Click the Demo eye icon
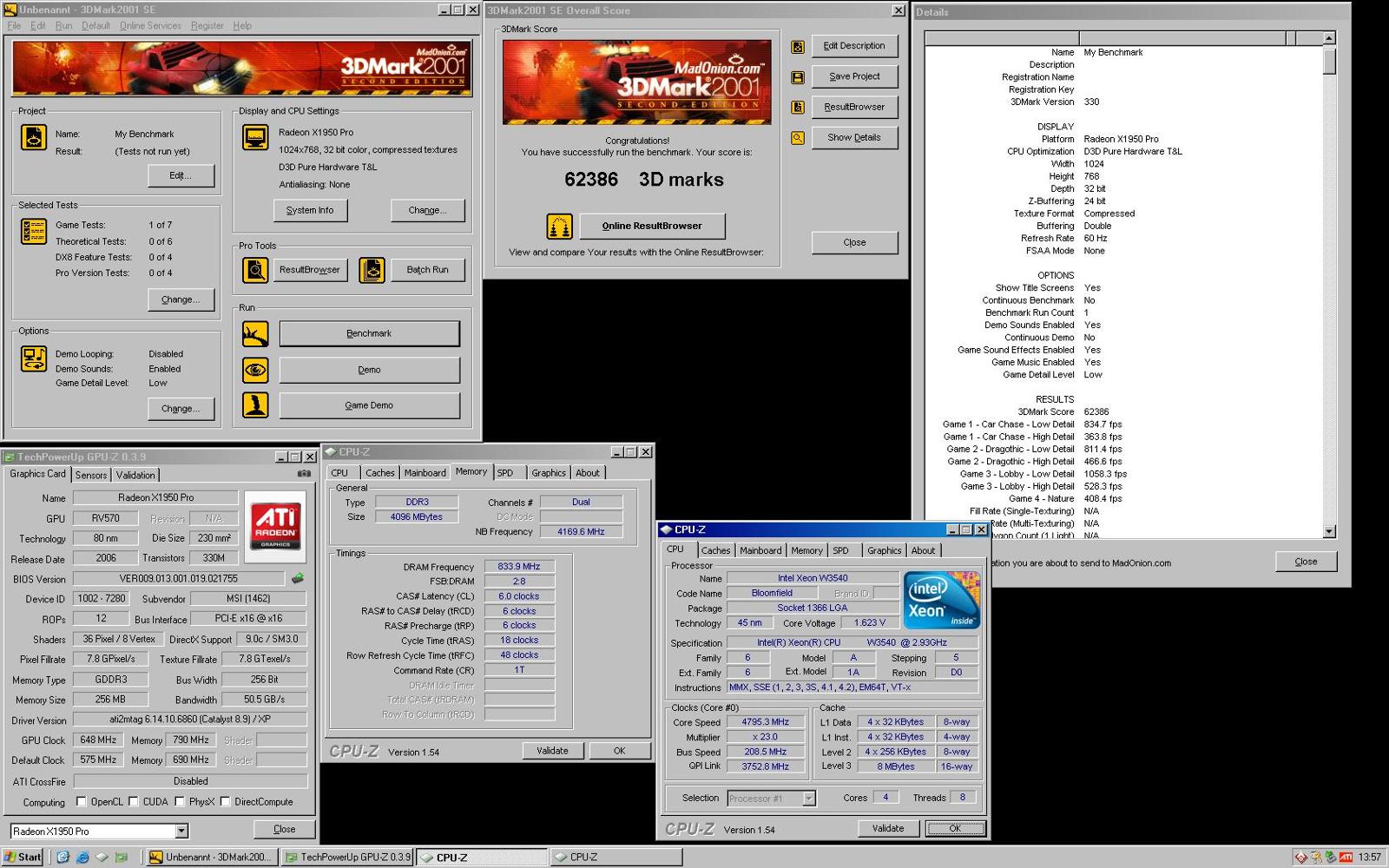Viewport: 1389px width, 868px height. pyautogui.click(x=255, y=370)
